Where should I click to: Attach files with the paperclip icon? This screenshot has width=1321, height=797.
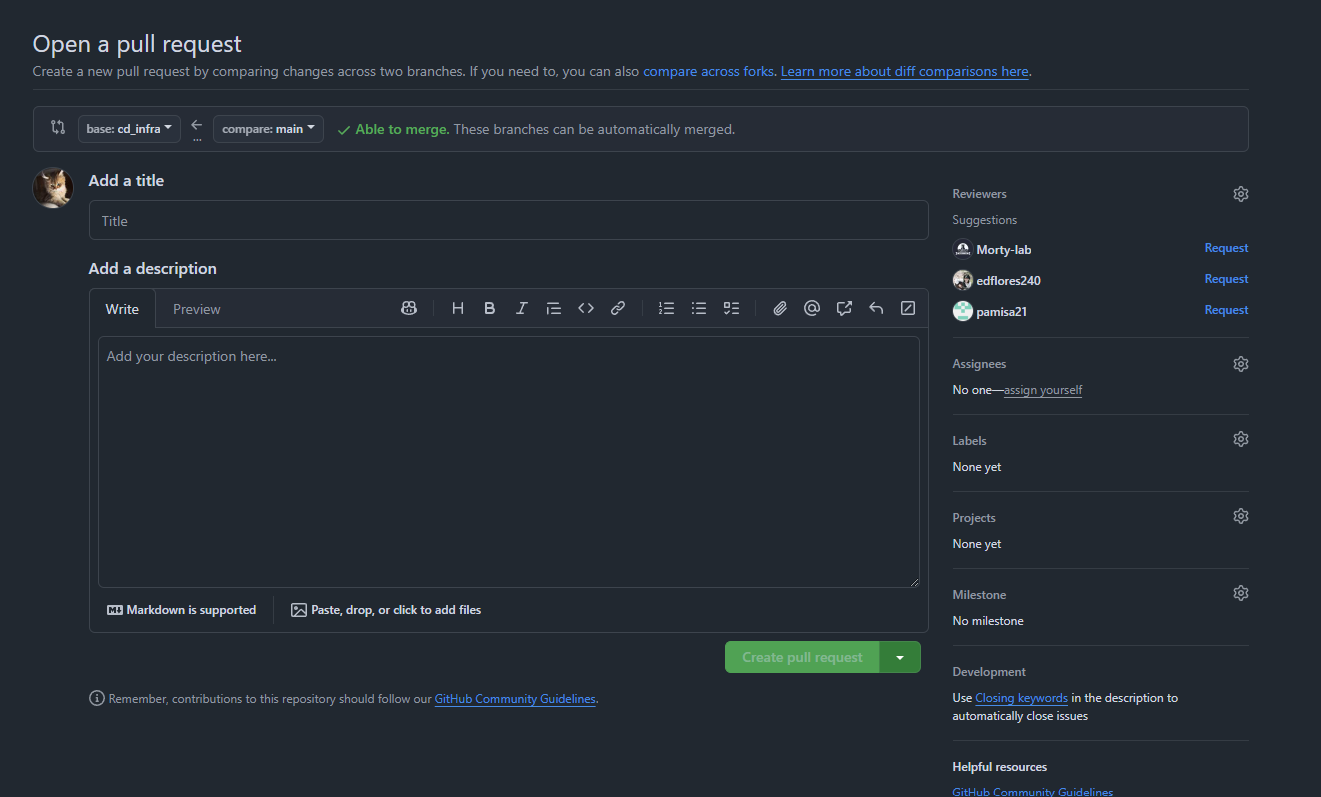click(x=780, y=309)
